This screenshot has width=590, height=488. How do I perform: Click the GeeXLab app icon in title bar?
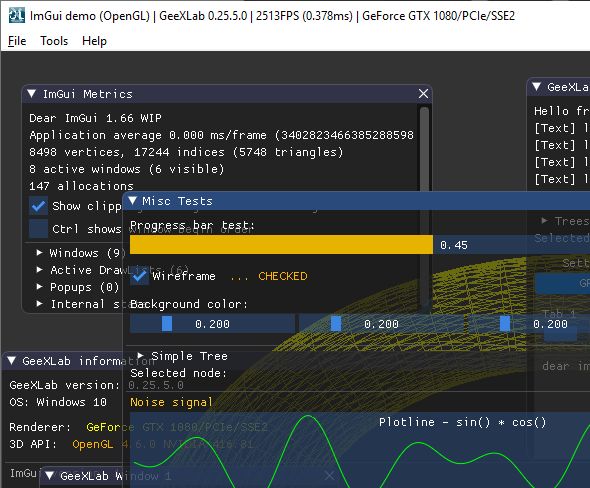(x=16, y=16)
